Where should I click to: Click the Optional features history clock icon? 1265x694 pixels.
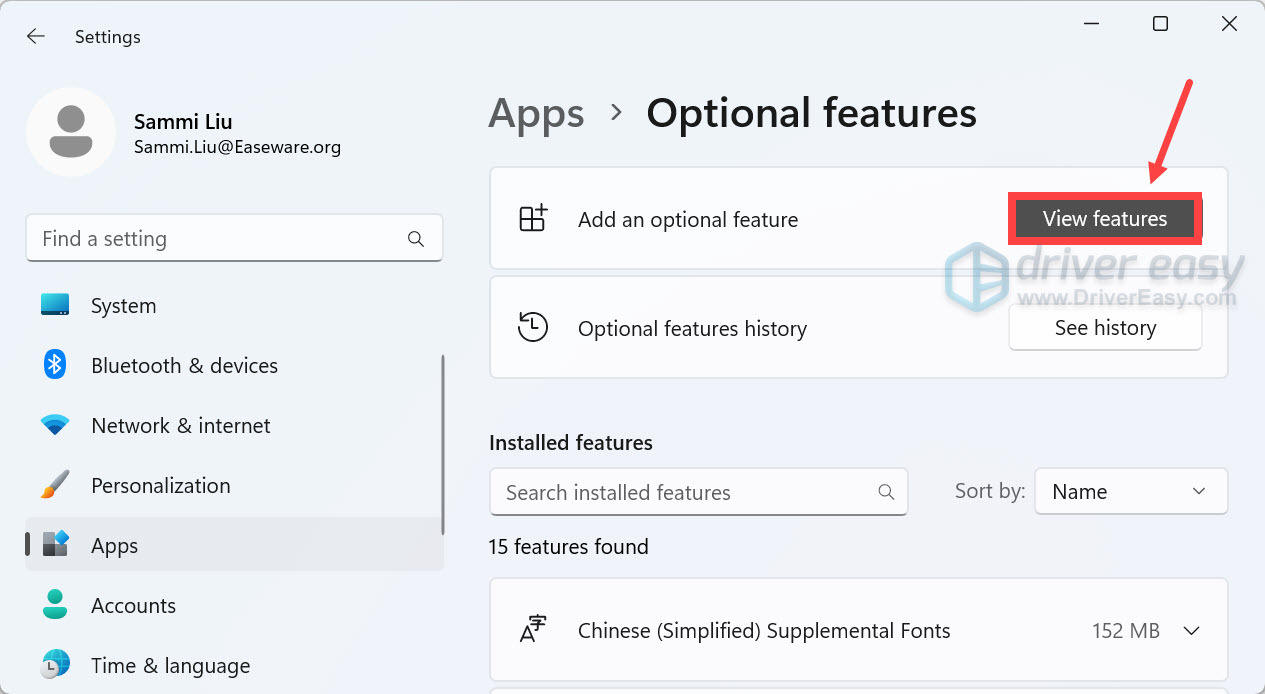(x=533, y=328)
